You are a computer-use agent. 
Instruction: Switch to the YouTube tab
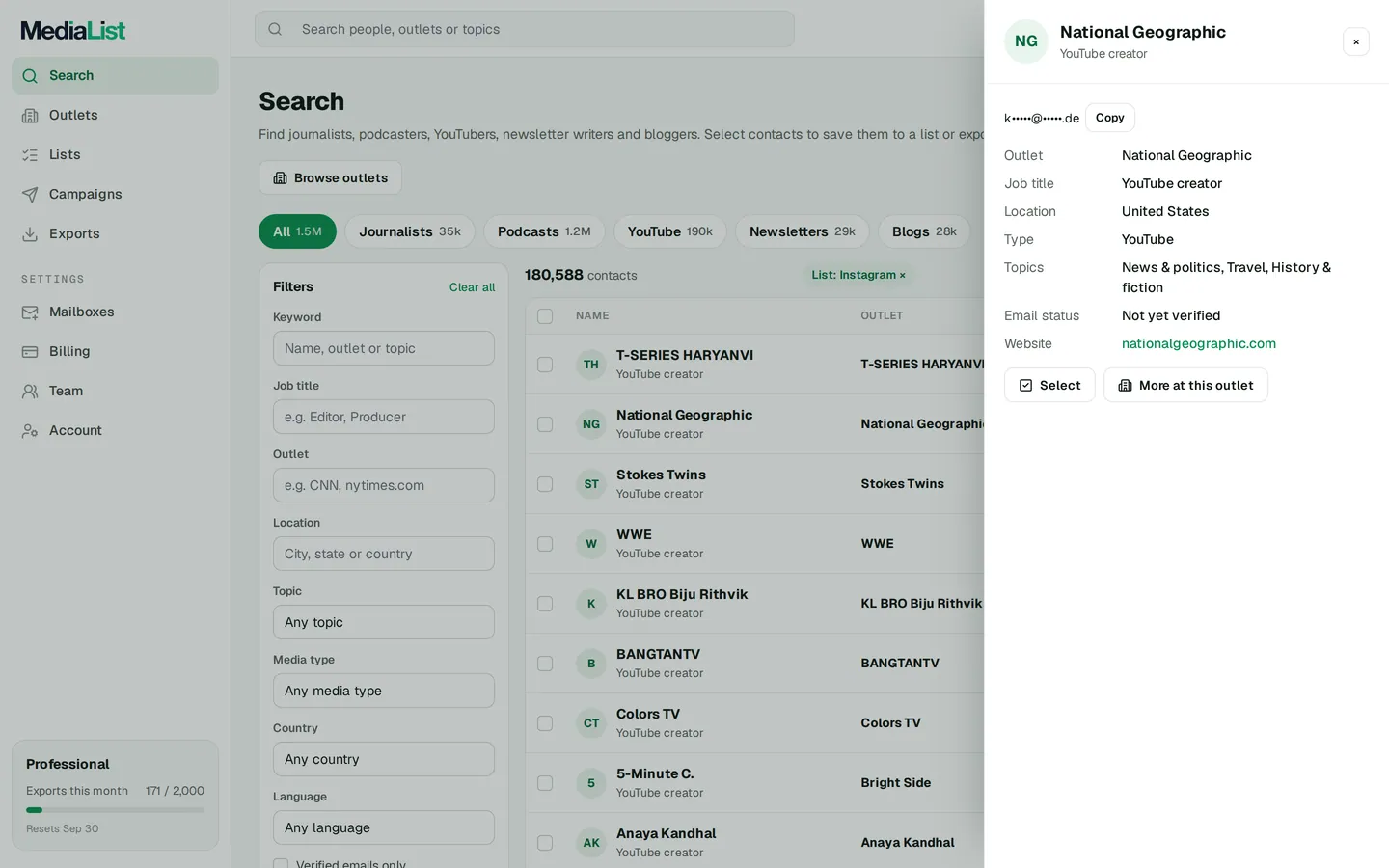point(670,231)
